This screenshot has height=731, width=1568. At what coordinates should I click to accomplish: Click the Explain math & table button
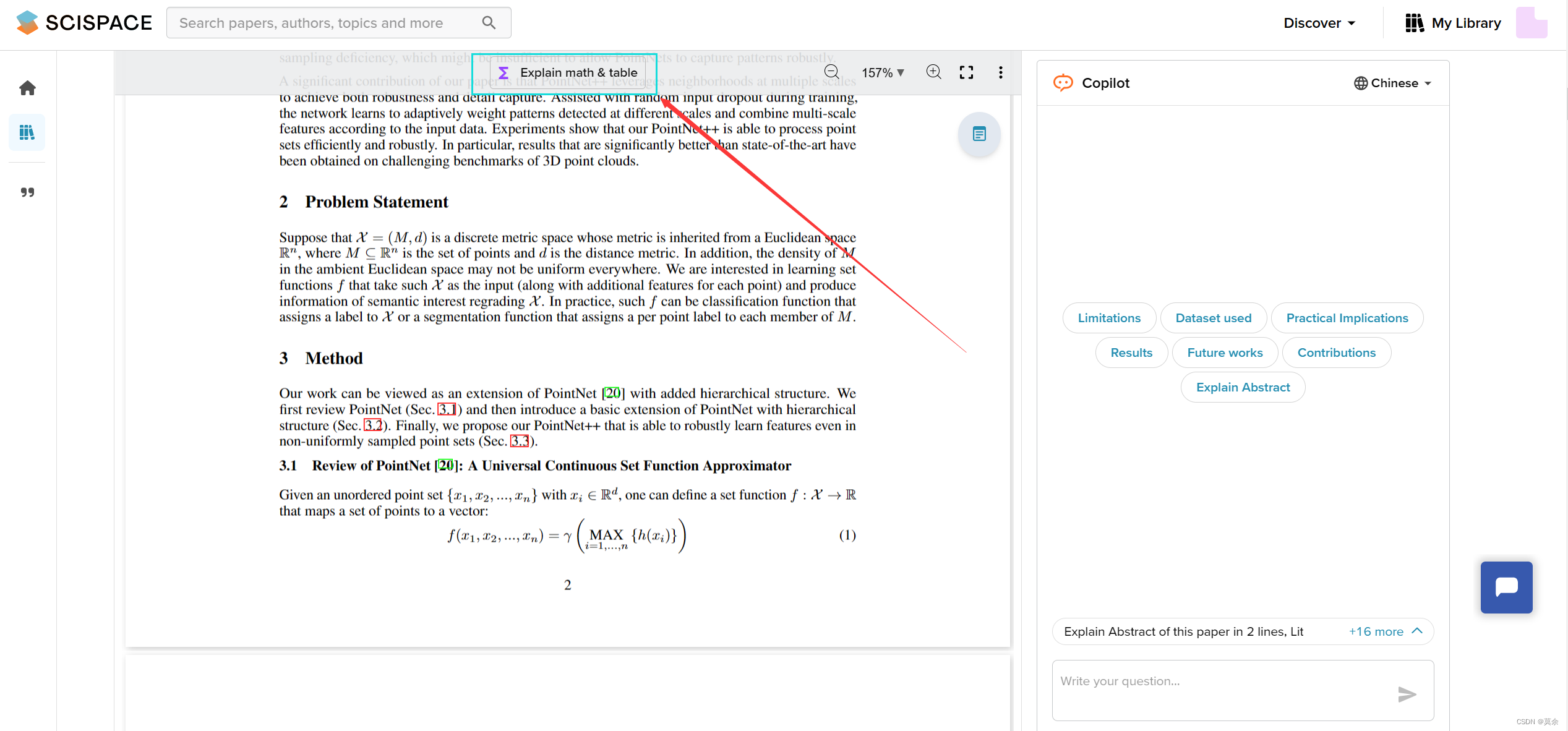[x=568, y=73]
